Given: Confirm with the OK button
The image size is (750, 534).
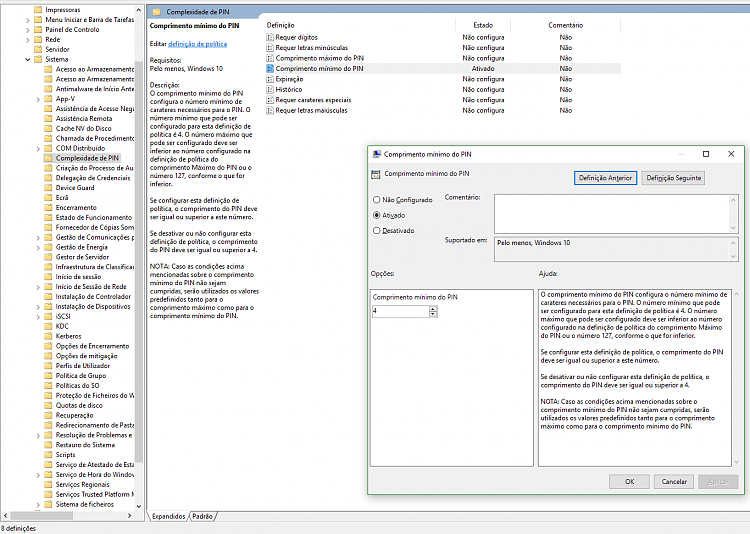Looking at the screenshot, I should 629,482.
